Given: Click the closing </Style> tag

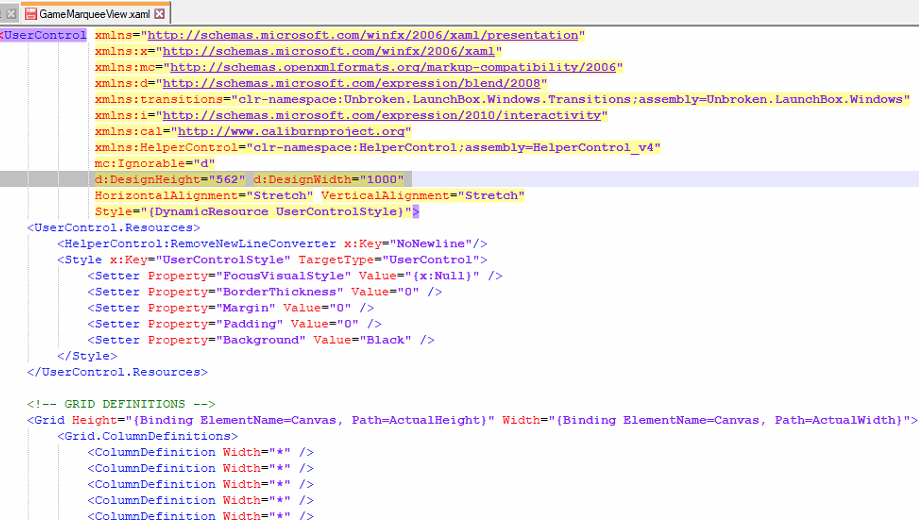Looking at the screenshot, I should pos(87,356).
